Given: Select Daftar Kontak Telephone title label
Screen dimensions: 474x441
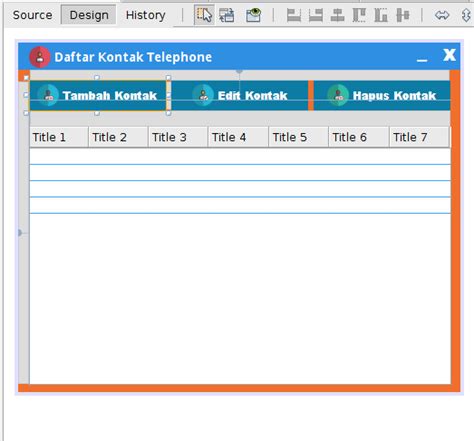Looking at the screenshot, I should [133, 57].
